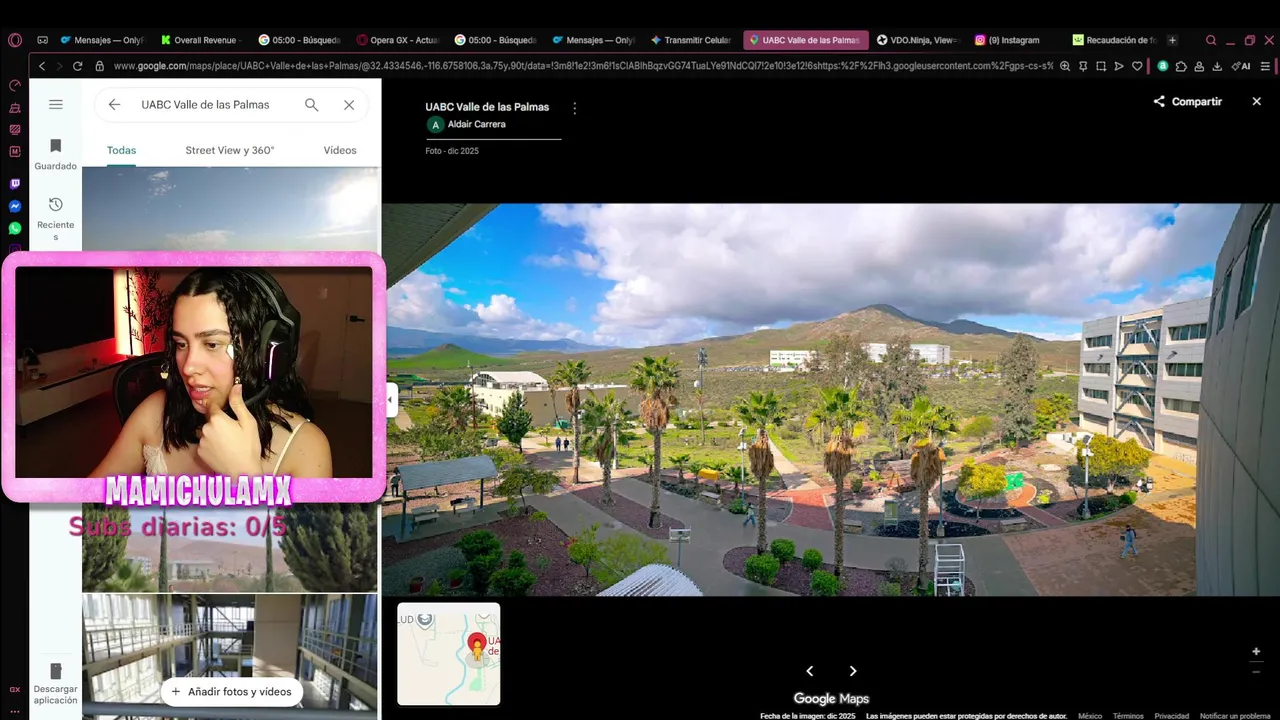1280x720 pixels.
Task: Open the Privacidad link
Action: point(1171,716)
